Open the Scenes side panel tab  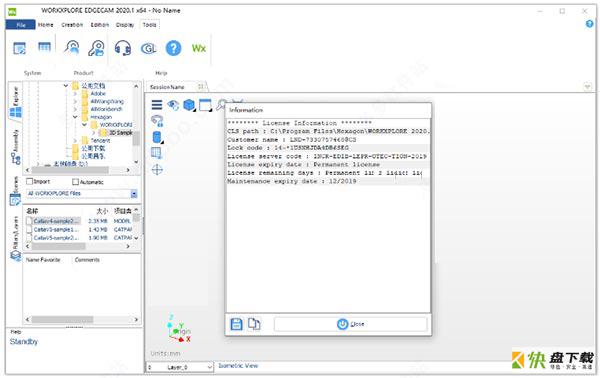16,190
